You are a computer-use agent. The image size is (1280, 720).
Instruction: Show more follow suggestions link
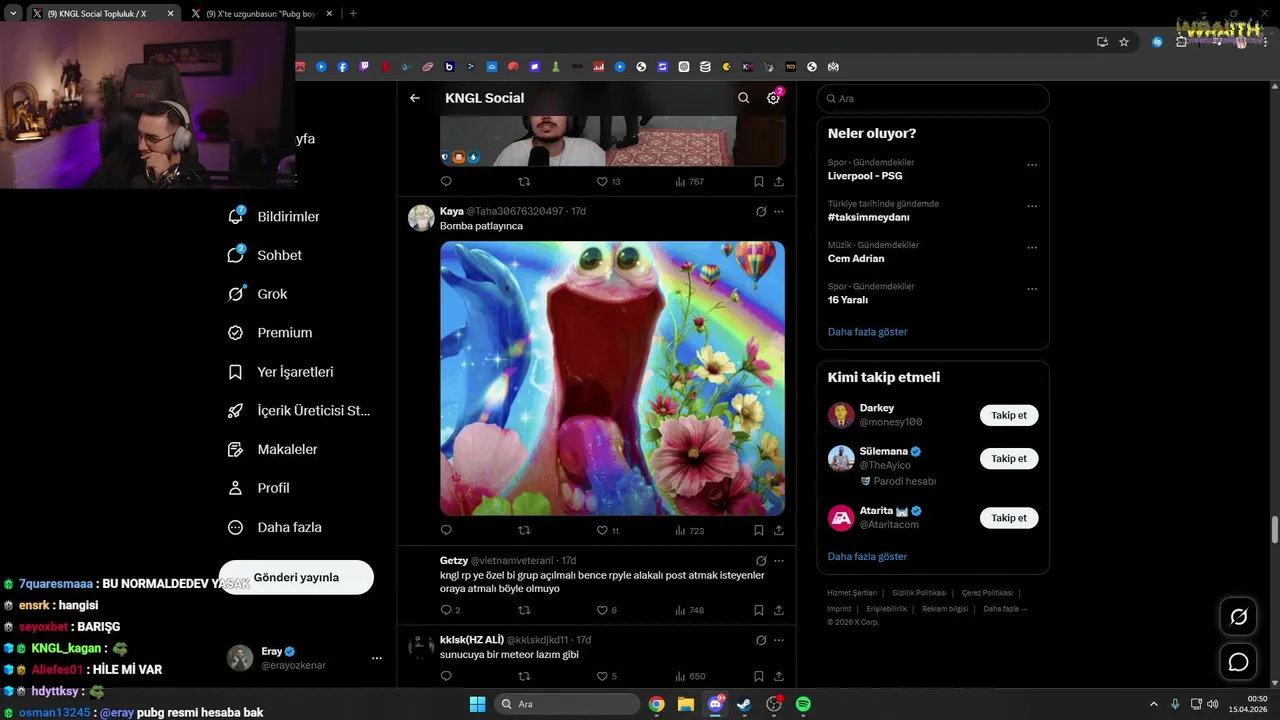coord(867,556)
